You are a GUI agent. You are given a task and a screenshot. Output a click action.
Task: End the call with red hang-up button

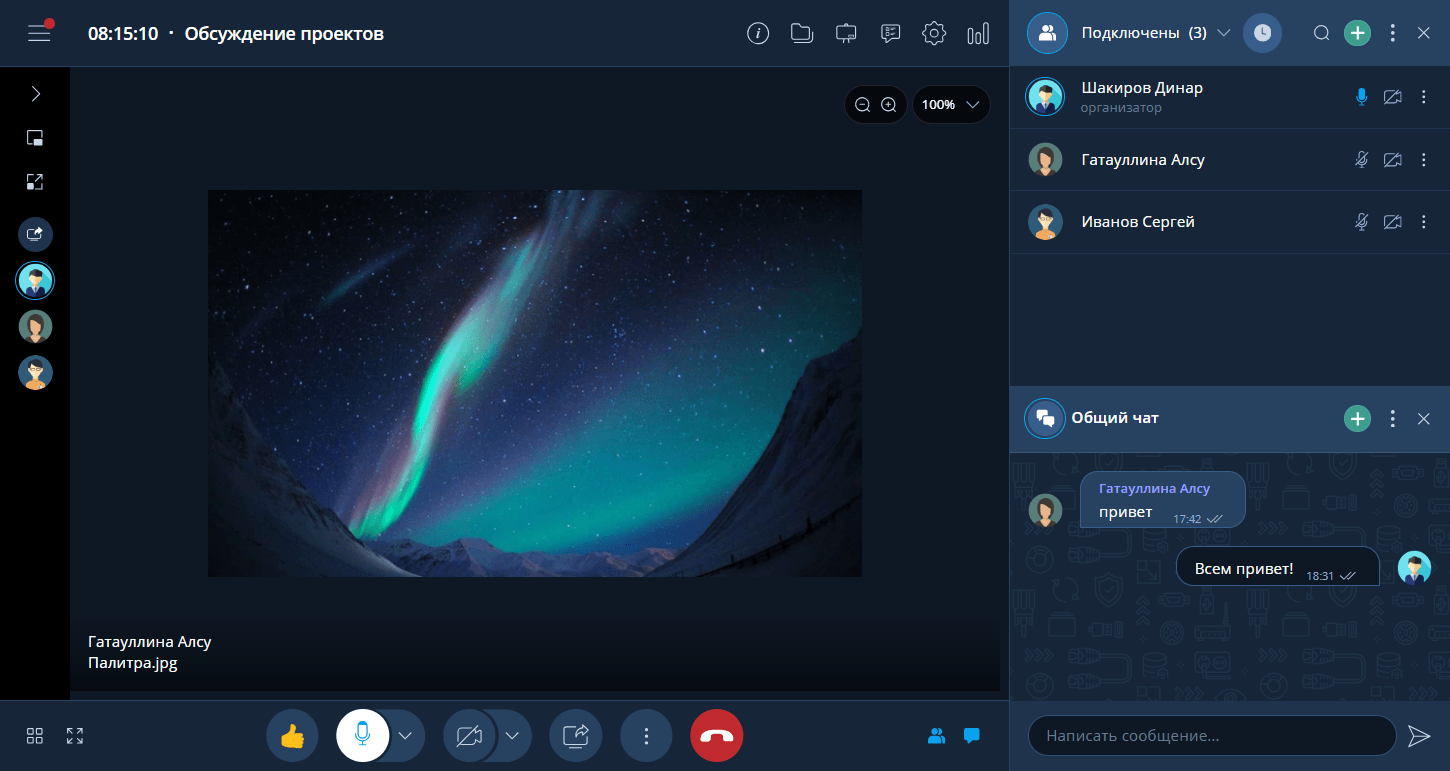click(x=716, y=736)
